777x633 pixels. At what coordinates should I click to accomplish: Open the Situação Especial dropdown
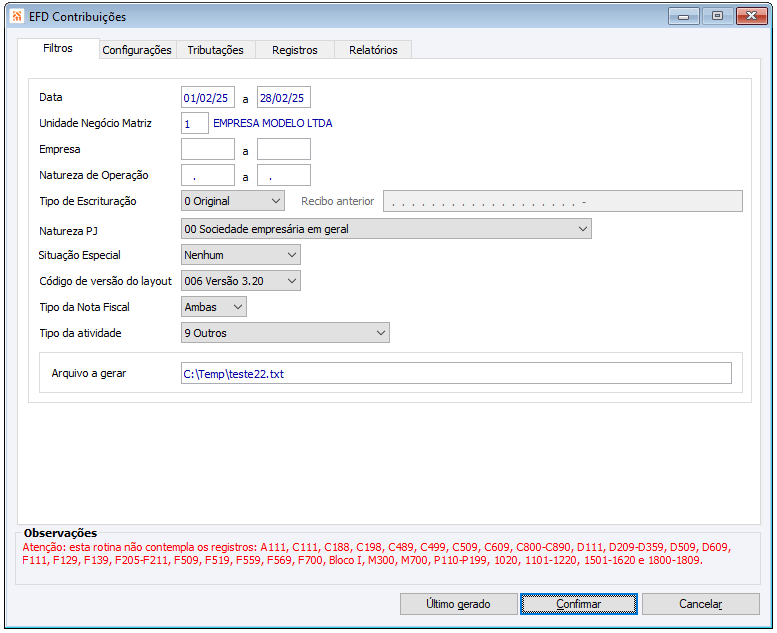[241, 255]
